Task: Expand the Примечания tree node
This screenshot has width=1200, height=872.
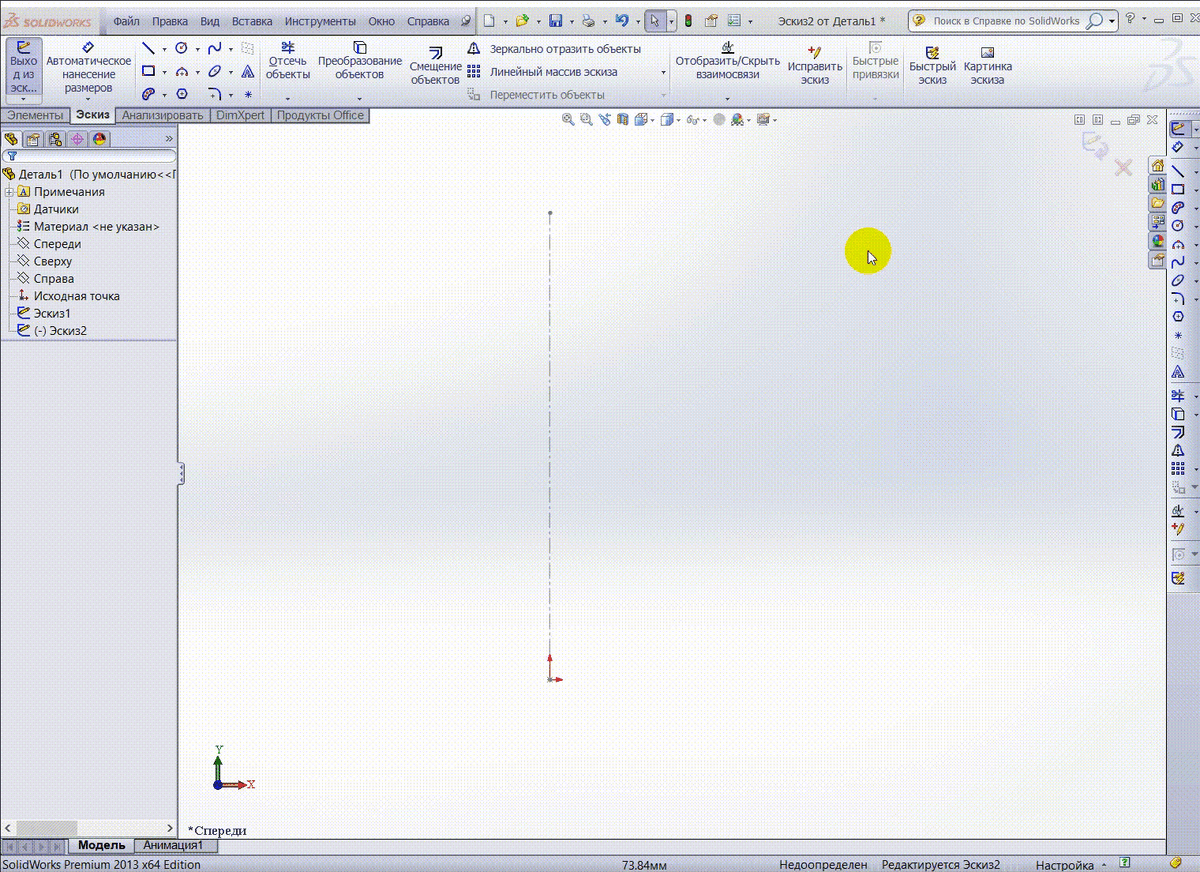Action: click(8, 192)
